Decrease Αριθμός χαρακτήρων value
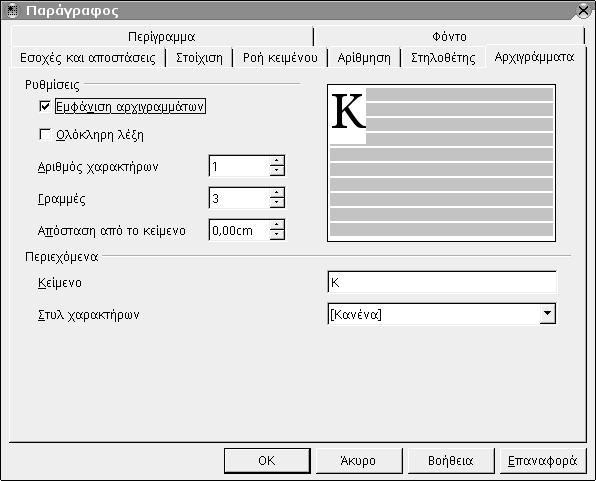The height and width of the screenshot is (481, 596). click(x=277, y=171)
